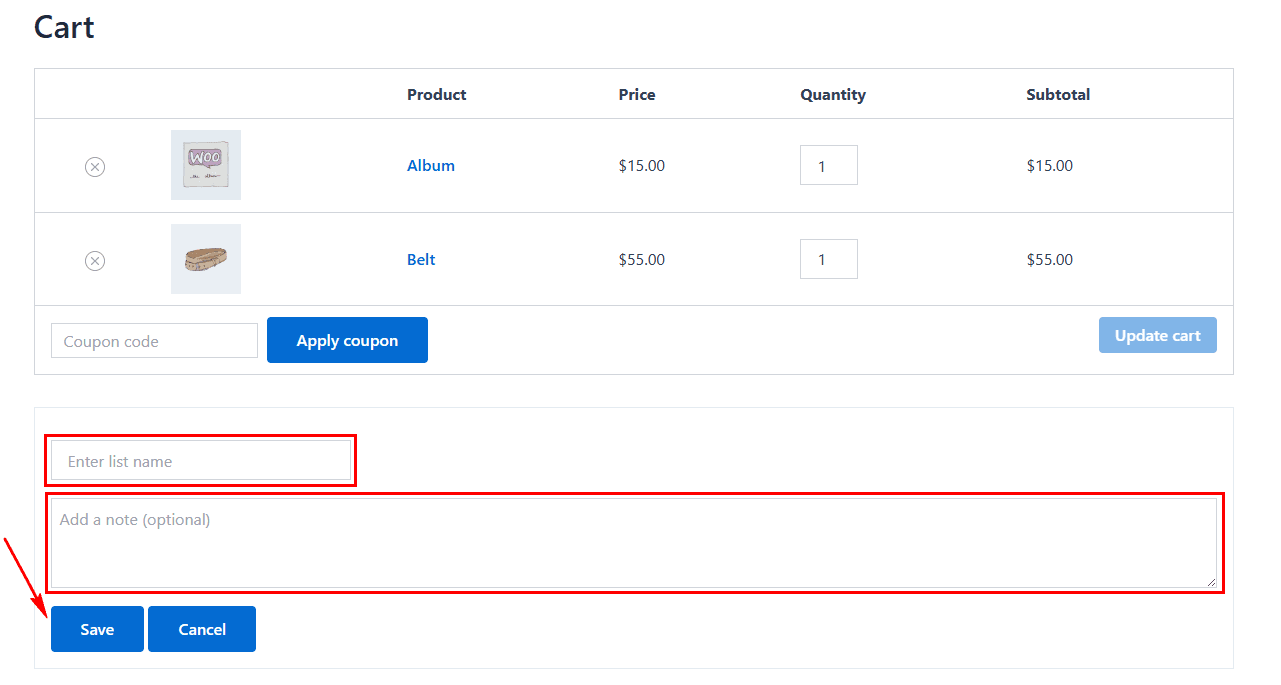Remove Belt from the cart
Viewport: 1281px width, 685px height.
coord(95,261)
